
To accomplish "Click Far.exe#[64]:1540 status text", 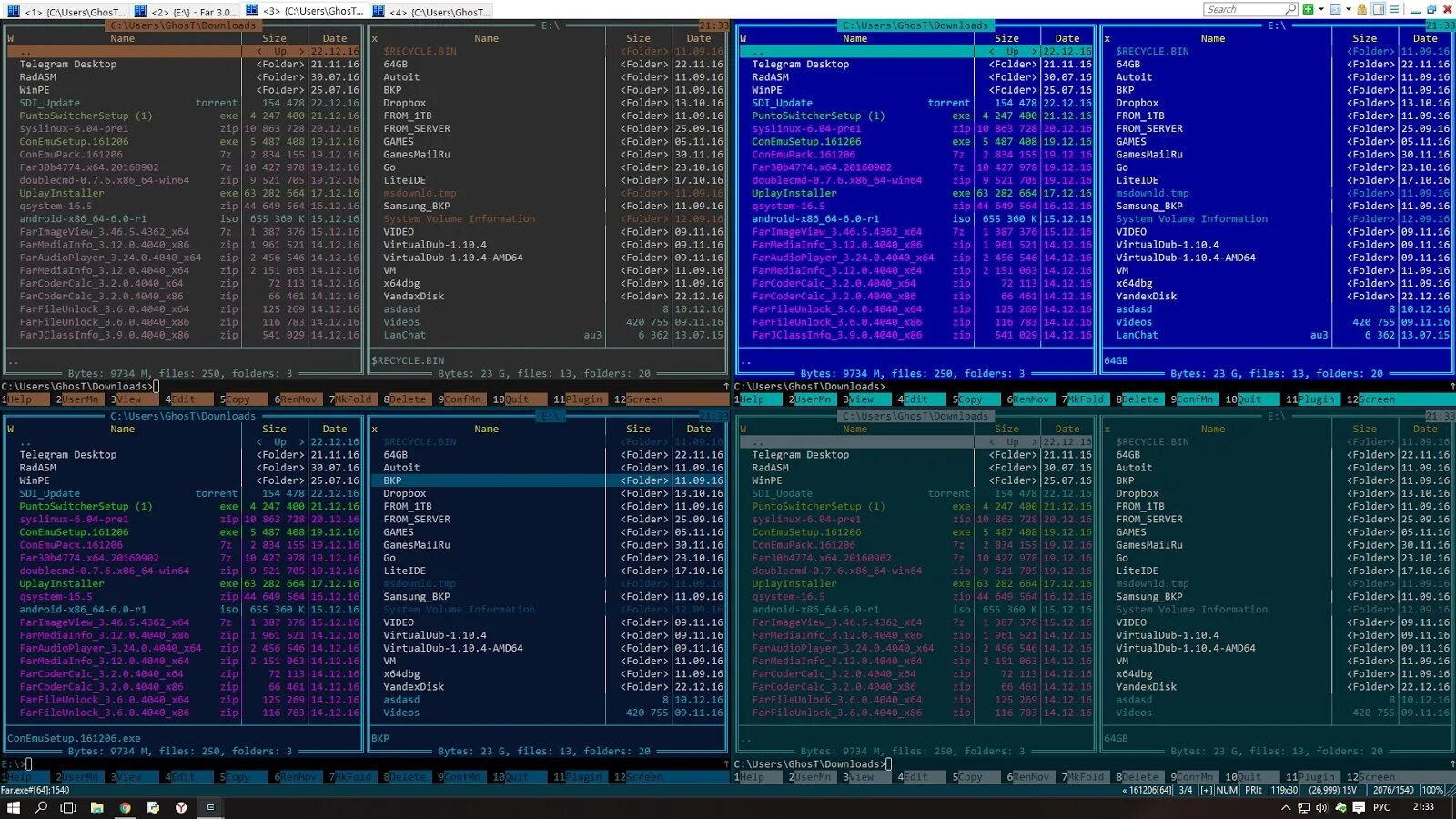I will tap(35, 791).
